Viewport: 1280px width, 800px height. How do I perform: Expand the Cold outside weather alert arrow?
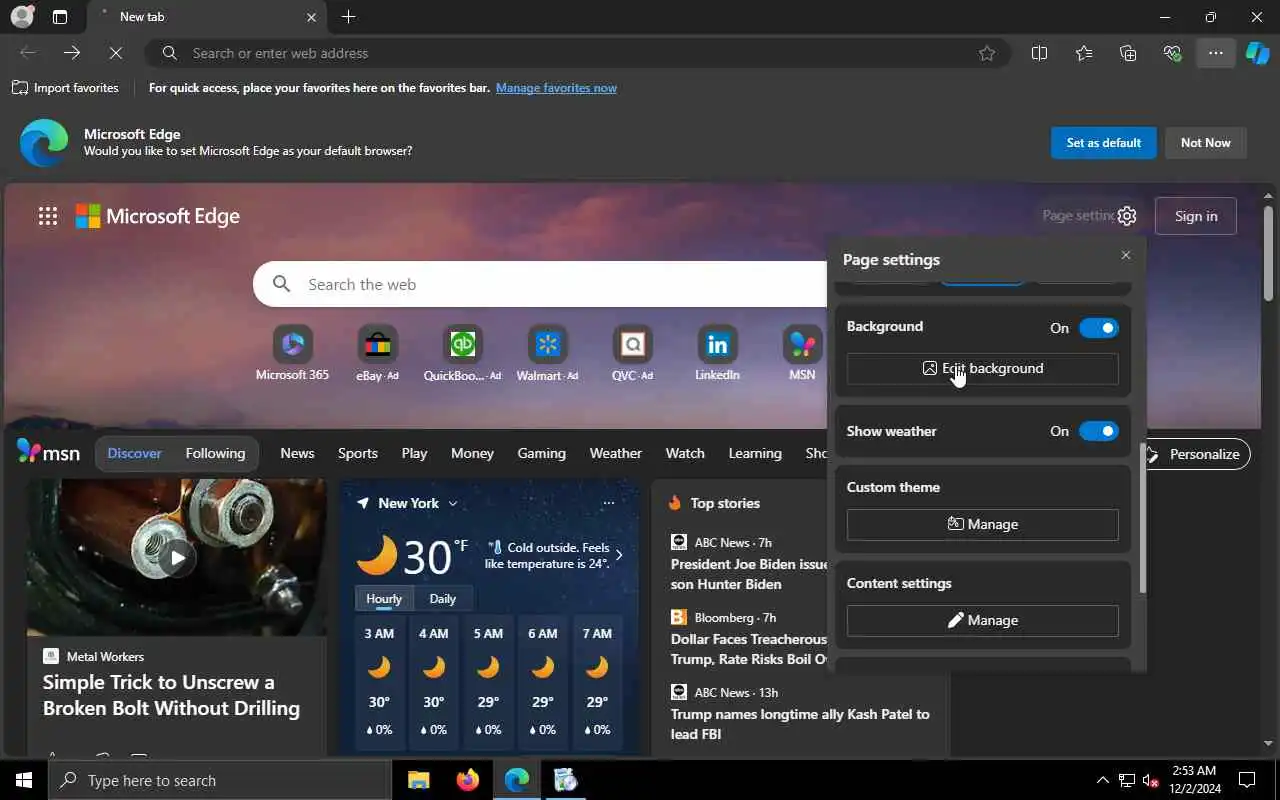[x=619, y=555]
